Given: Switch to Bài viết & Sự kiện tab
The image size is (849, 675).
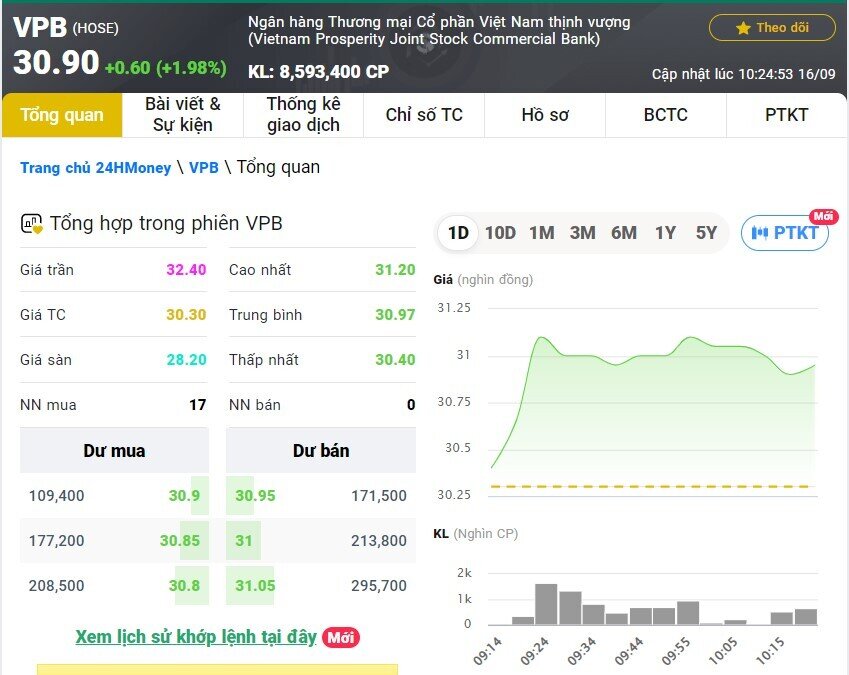Looking at the screenshot, I should tap(183, 115).
